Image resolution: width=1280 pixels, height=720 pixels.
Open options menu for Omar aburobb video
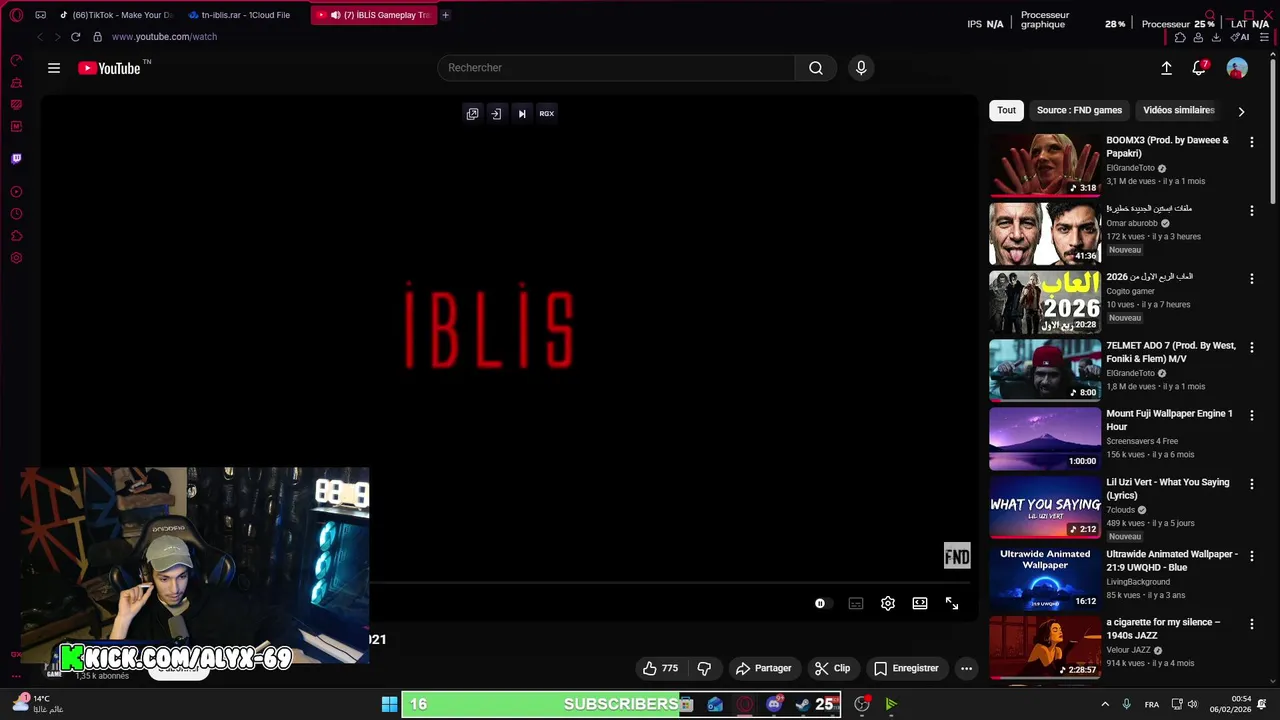pos(1251,211)
